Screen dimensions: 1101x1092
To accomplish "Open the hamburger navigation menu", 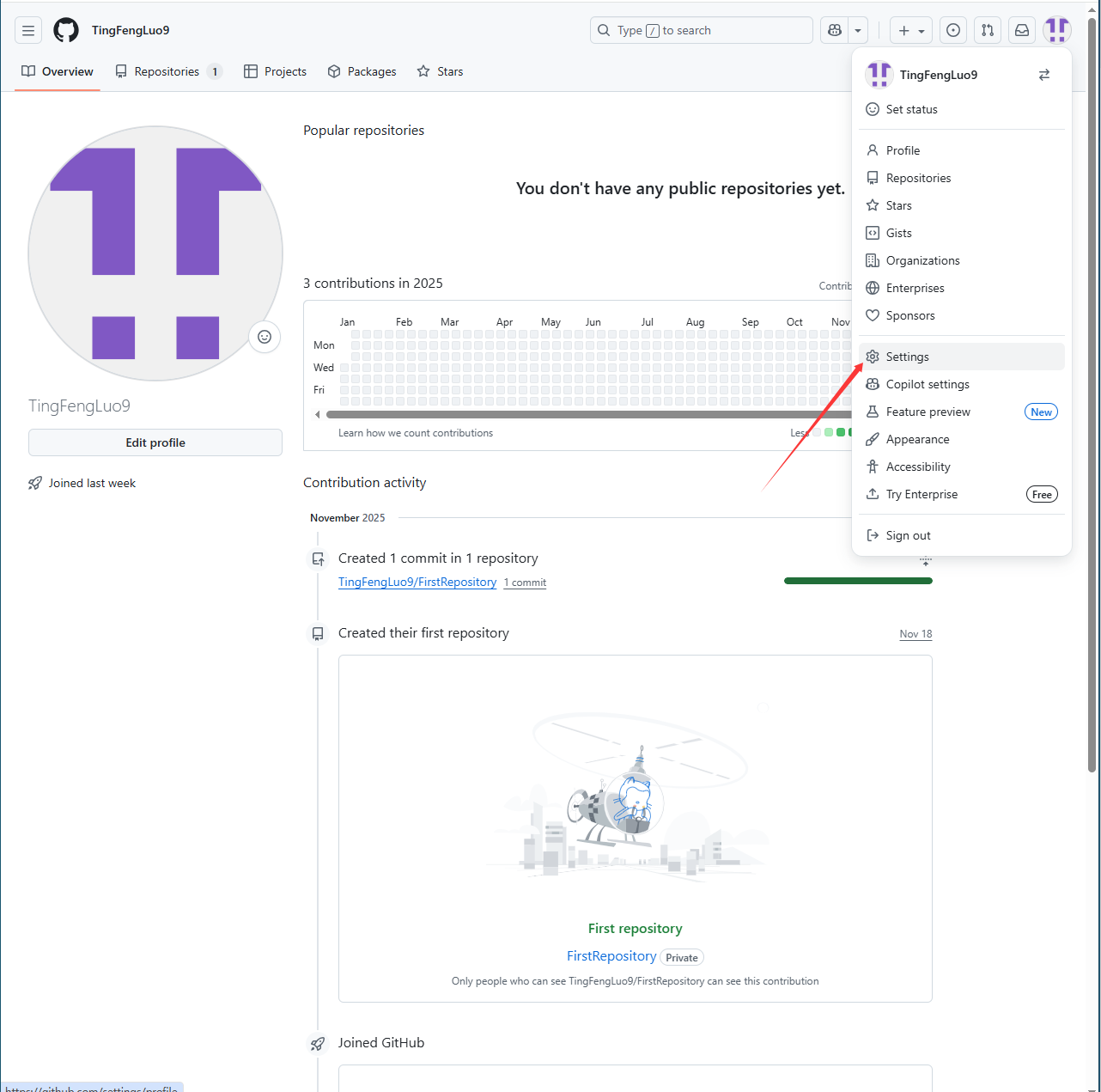I will tap(28, 30).
